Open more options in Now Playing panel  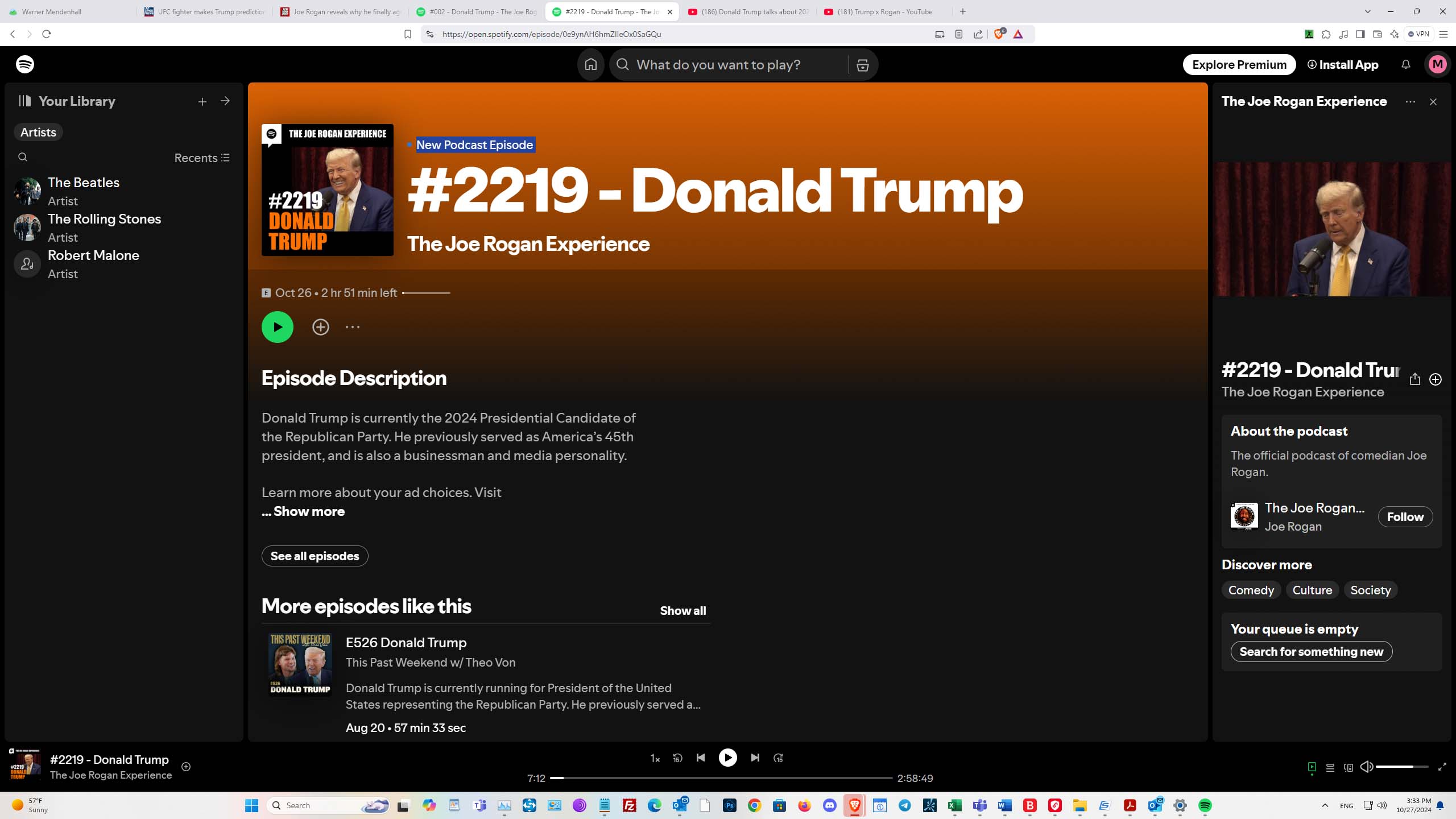(x=1410, y=102)
